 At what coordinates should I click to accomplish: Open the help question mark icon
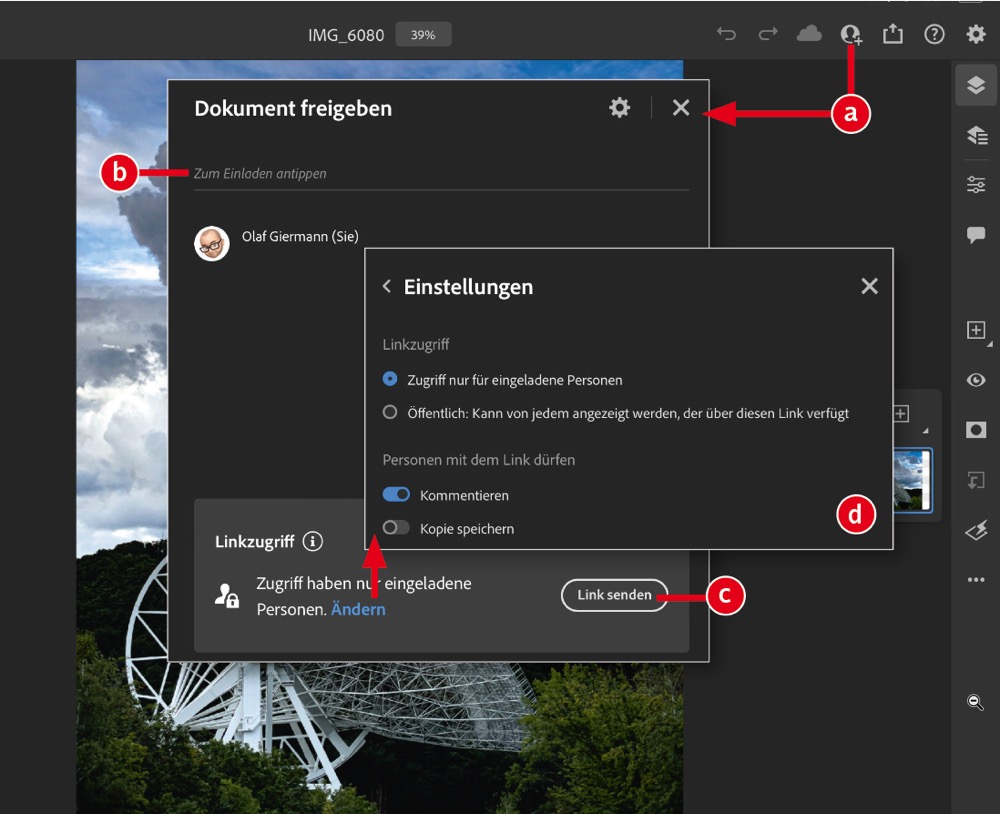point(934,34)
